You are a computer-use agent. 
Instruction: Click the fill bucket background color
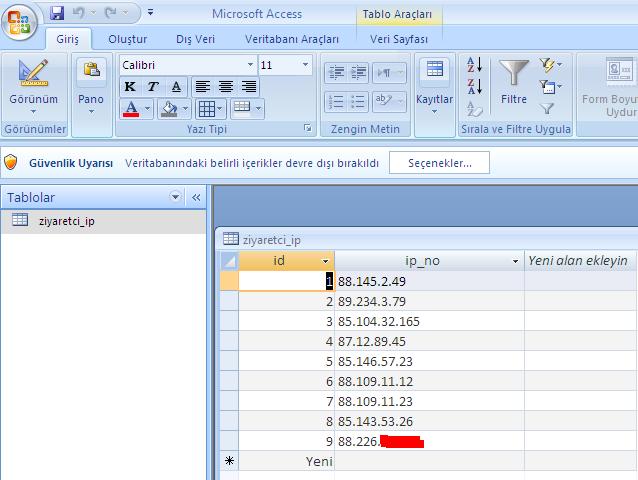coord(169,109)
